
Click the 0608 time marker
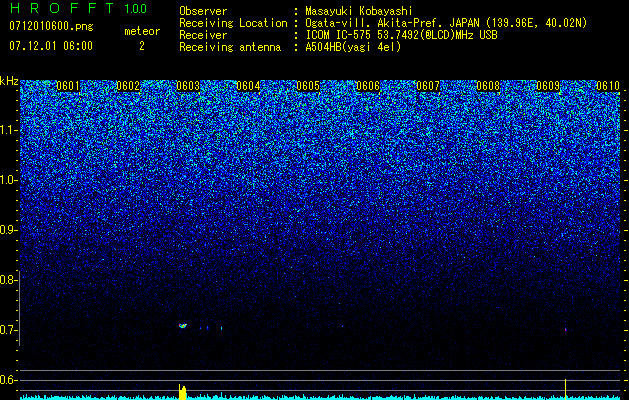coord(488,86)
